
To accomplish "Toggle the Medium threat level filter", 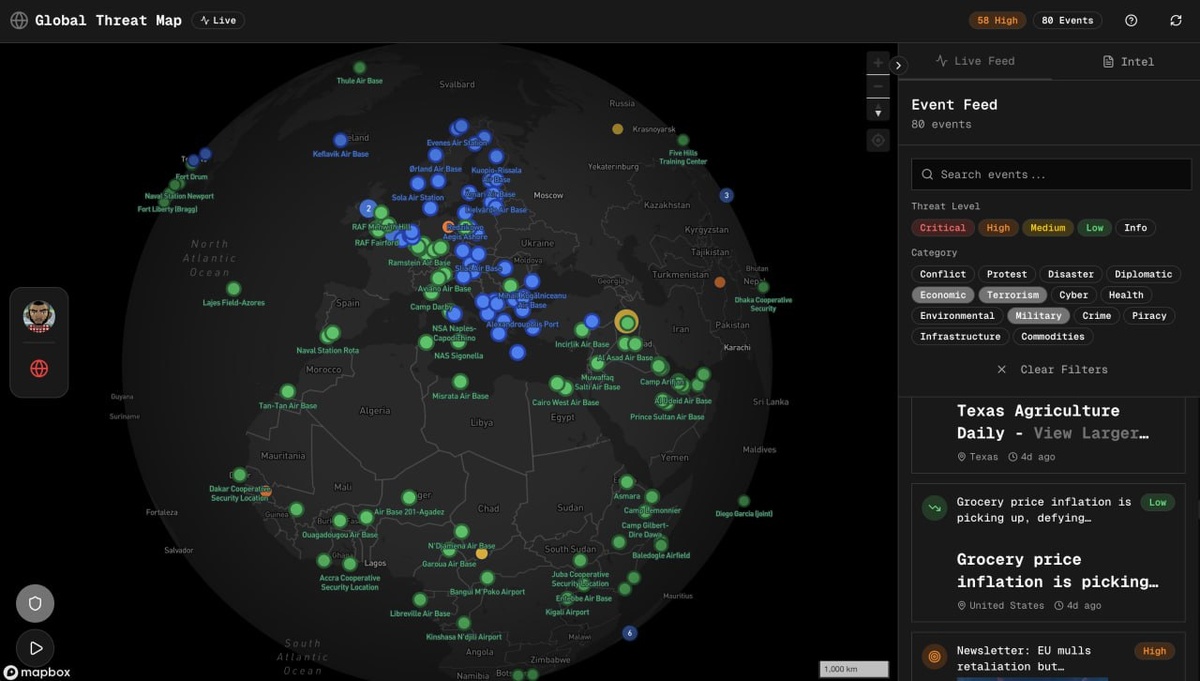I will 1047,228.
